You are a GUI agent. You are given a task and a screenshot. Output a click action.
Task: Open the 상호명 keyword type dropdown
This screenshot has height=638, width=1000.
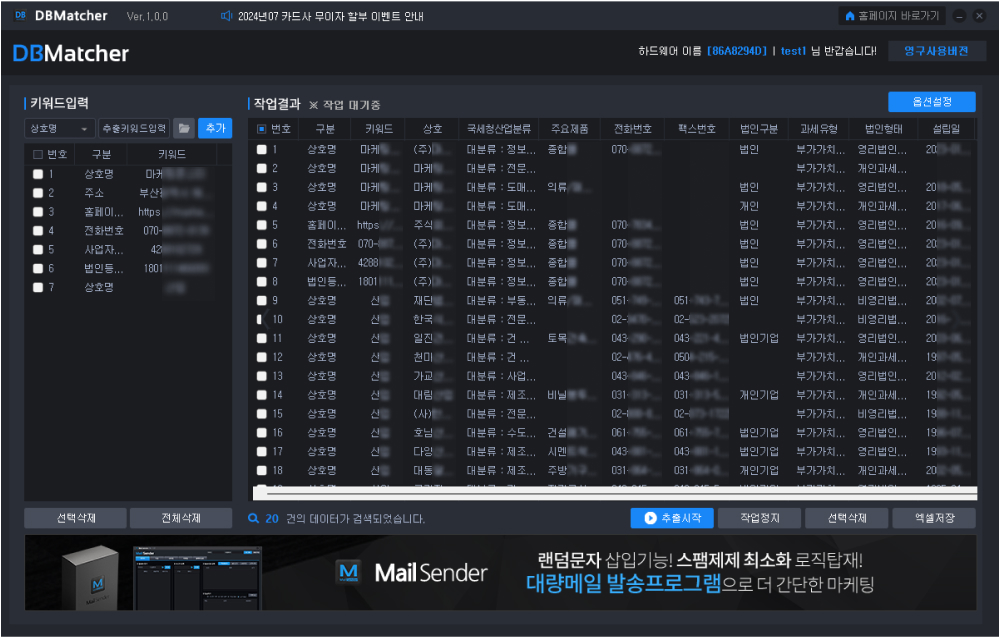60,128
